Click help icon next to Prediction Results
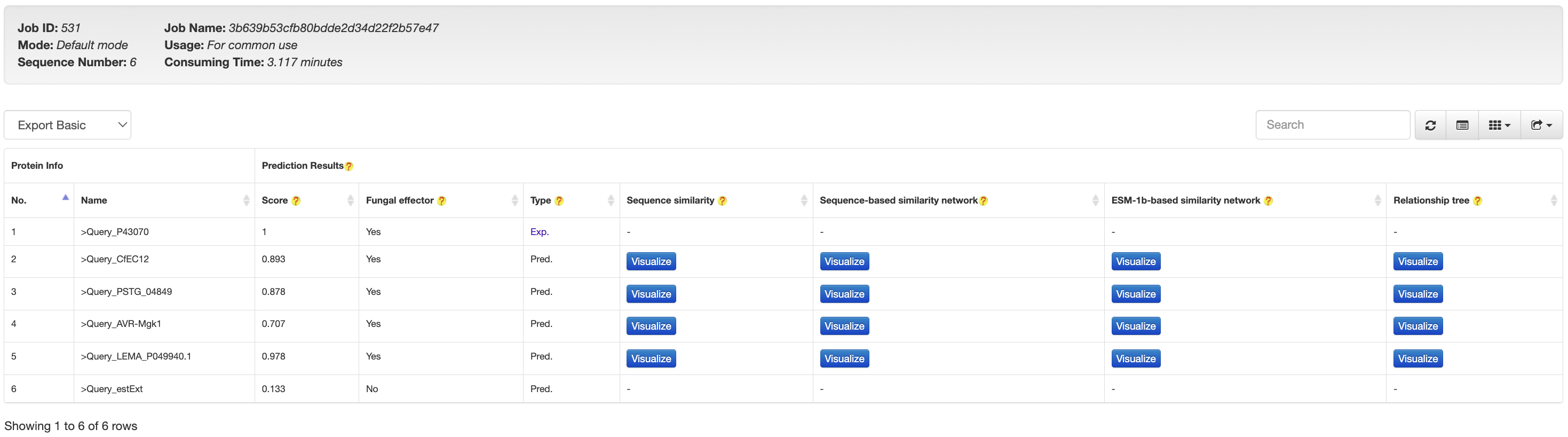Screen dimensions: 1568x437 point(349,166)
